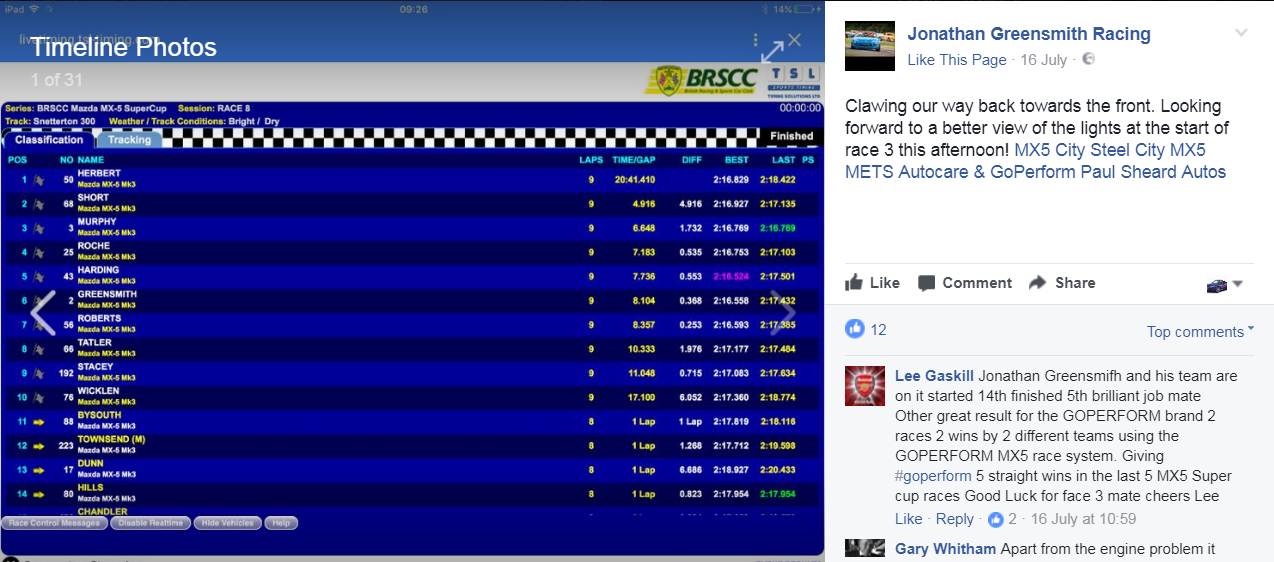Close the Timeline Photos viewer
Image resolution: width=1274 pixels, height=562 pixels.
tap(794, 40)
